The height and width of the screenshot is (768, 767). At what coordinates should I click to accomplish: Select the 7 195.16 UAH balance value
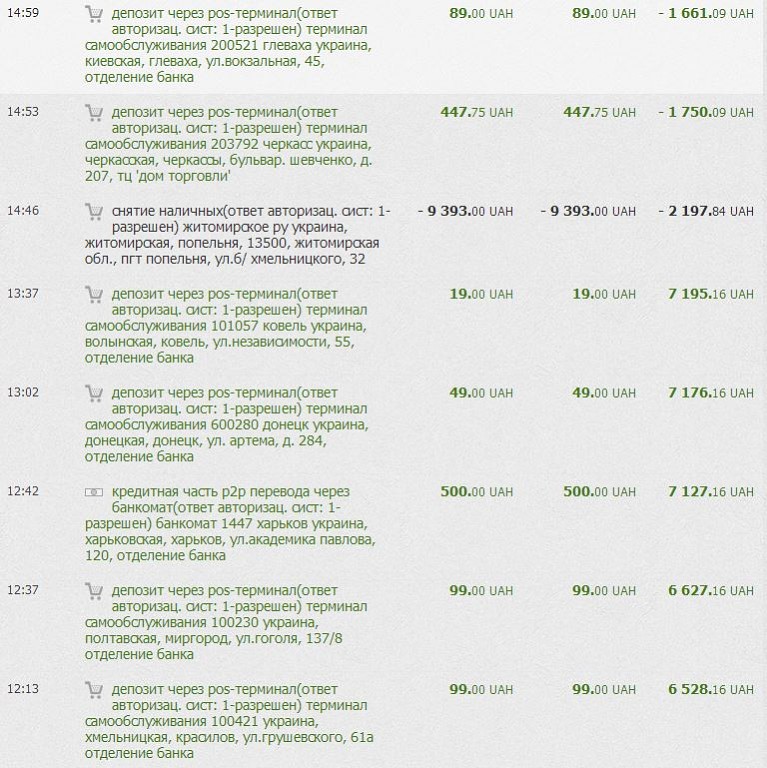pyautogui.click(x=711, y=294)
